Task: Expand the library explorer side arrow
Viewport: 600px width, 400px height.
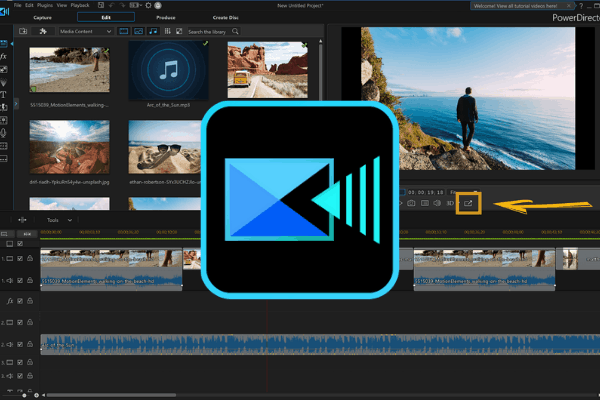Action: 16,103
